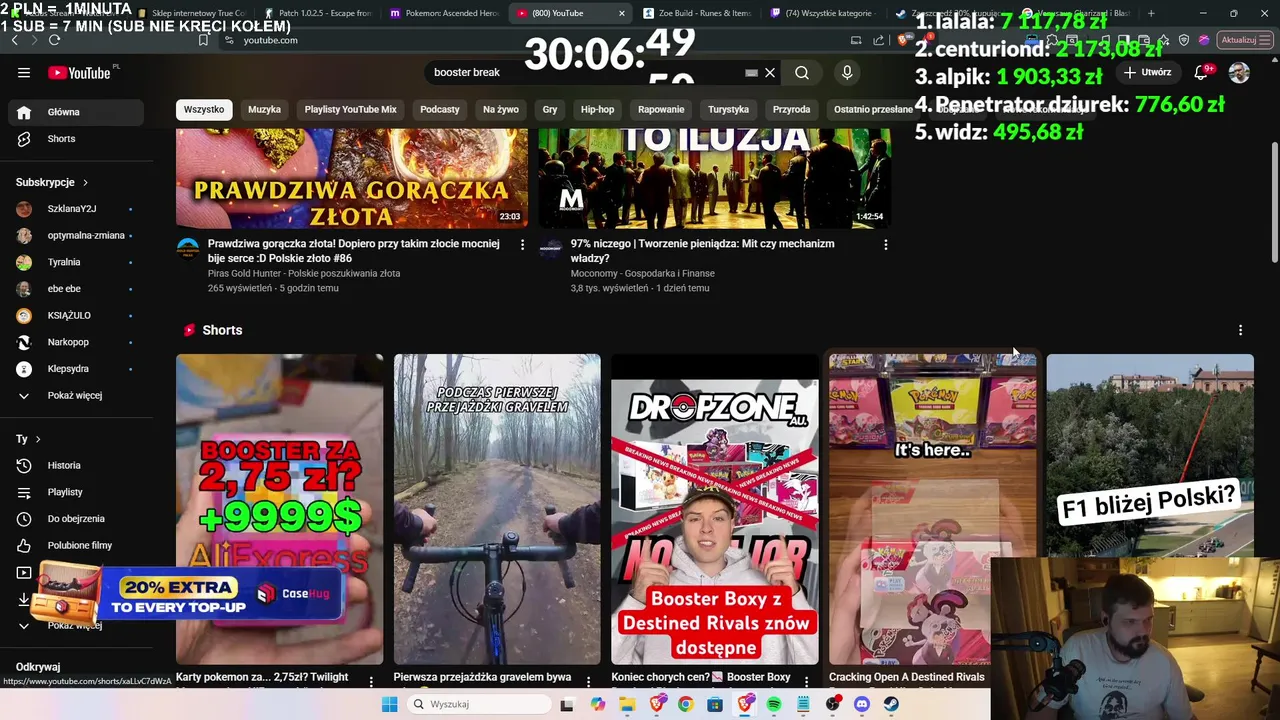Screen dimensions: 1280x720
Task: Open the Cracking Open A Destined Rivals short
Action: [932, 509]
